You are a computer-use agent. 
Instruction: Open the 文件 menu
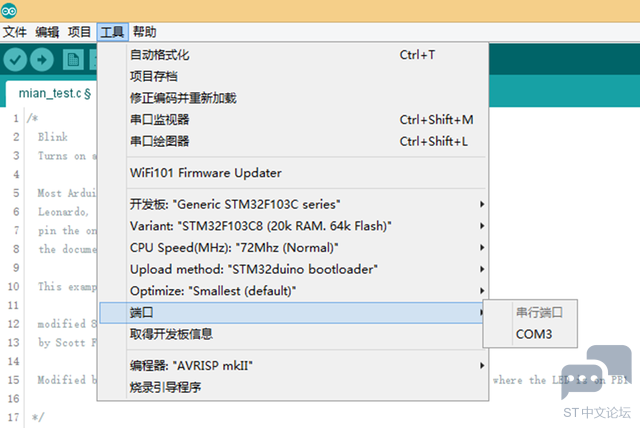pos(15,32)
